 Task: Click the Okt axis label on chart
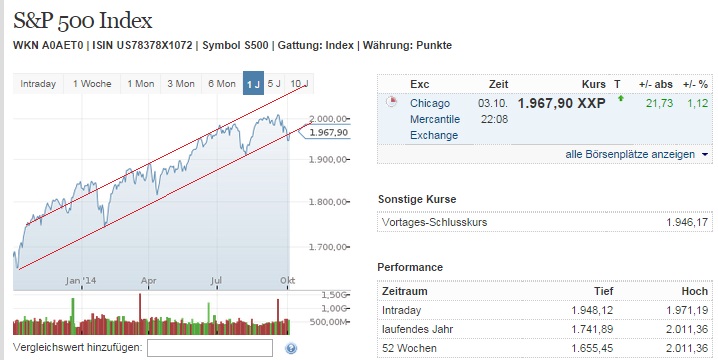point(288,280)
